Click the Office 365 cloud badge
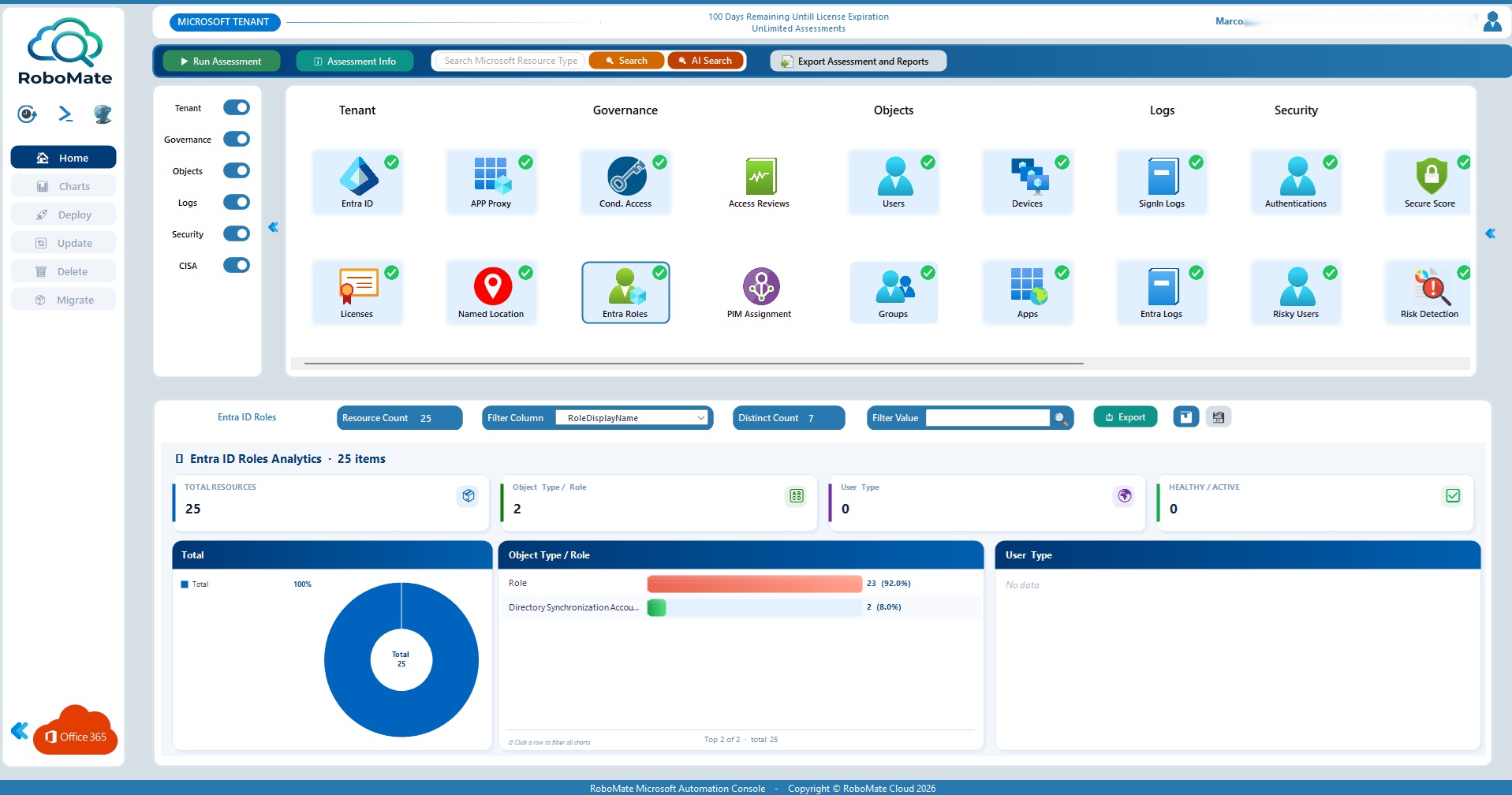Screen dimensions: 1512x795 tap(76, 731)
